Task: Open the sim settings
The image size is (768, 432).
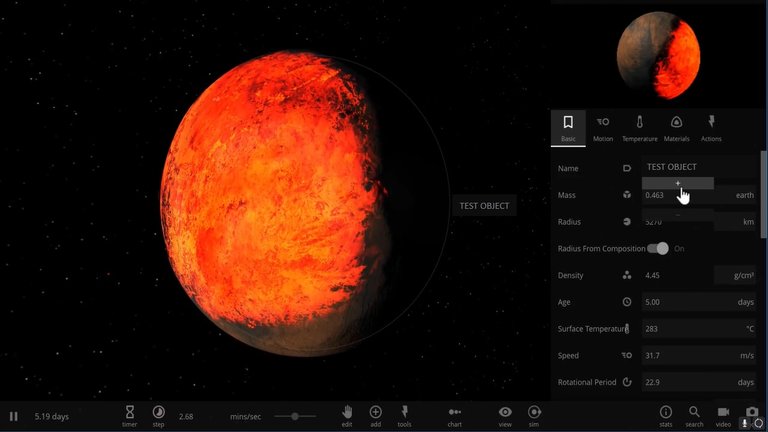Action: [534, 416]
